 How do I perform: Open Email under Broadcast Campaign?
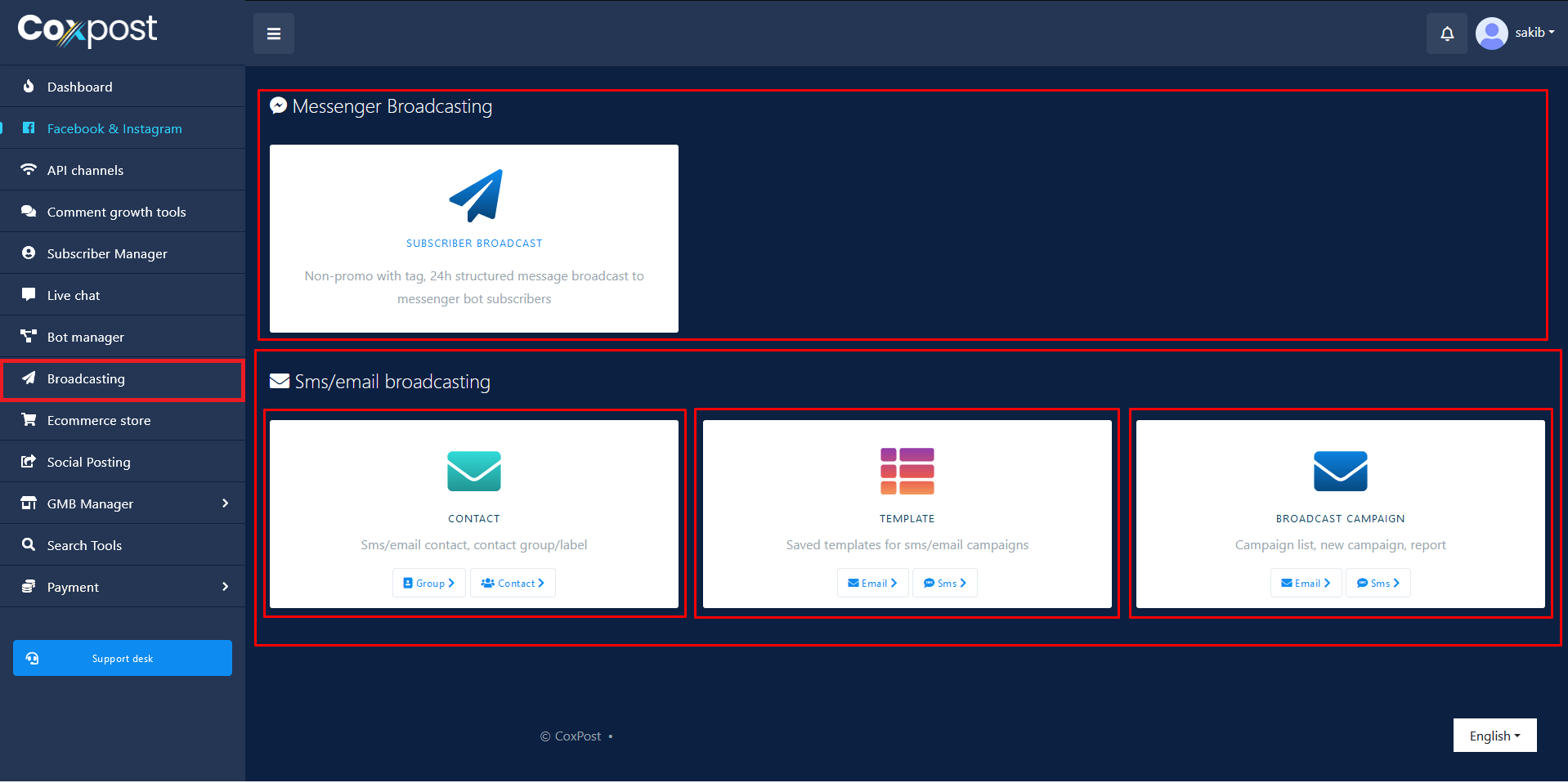(1306, 583)
